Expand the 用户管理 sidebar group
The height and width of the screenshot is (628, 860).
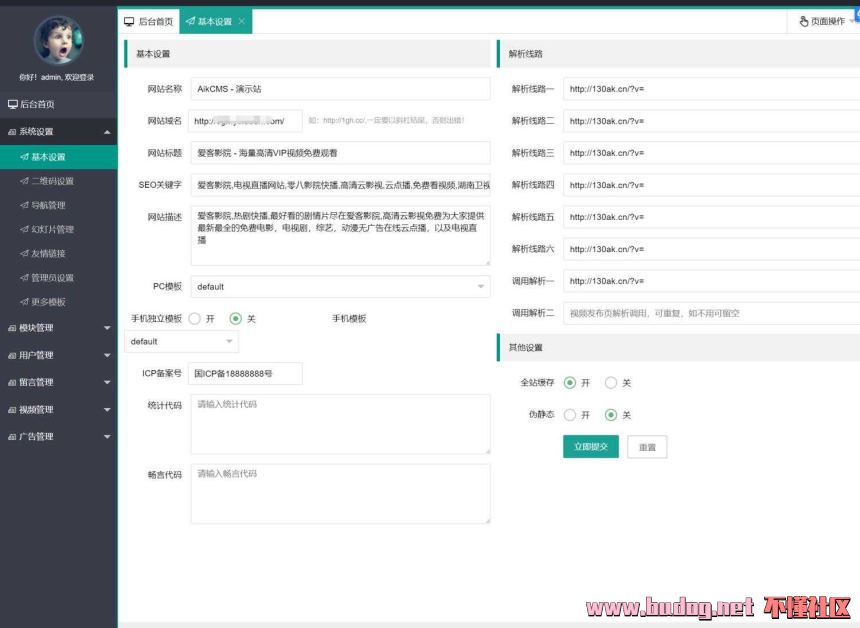click(59, 355)
